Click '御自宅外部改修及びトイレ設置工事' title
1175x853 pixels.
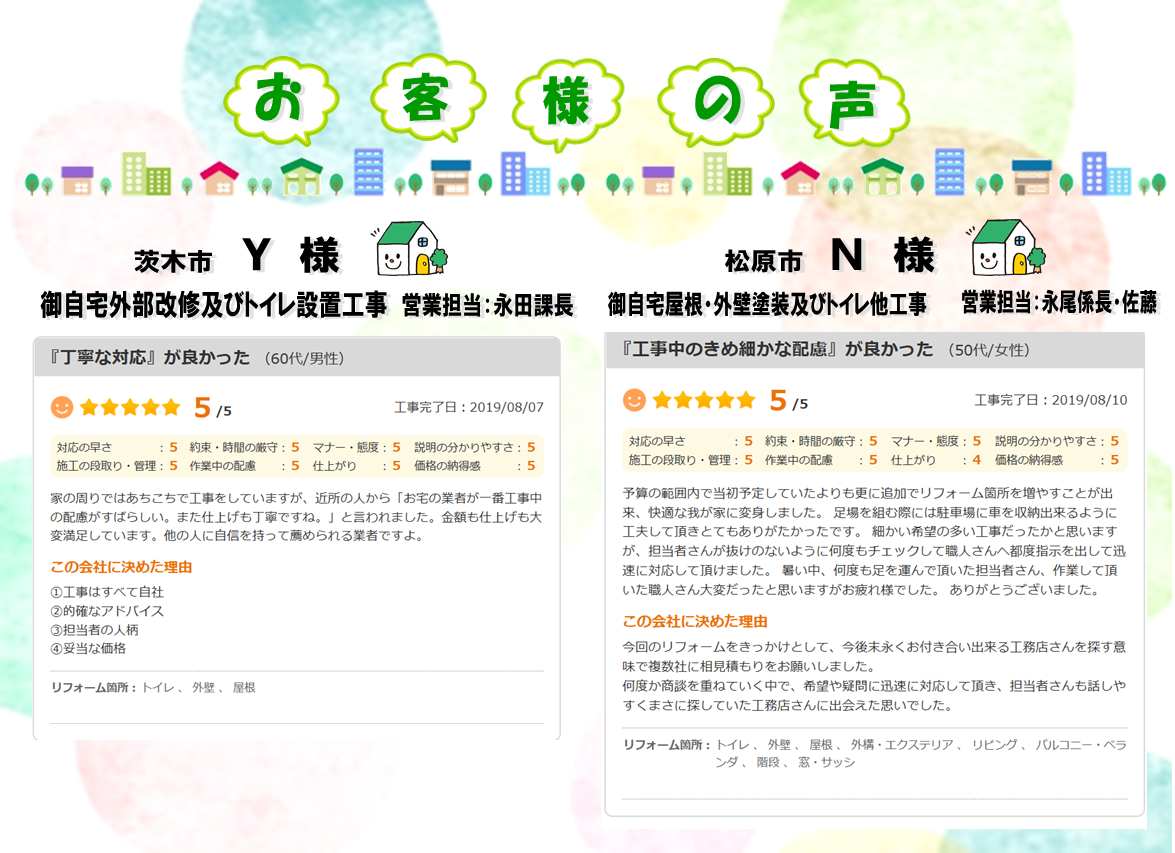214,305
